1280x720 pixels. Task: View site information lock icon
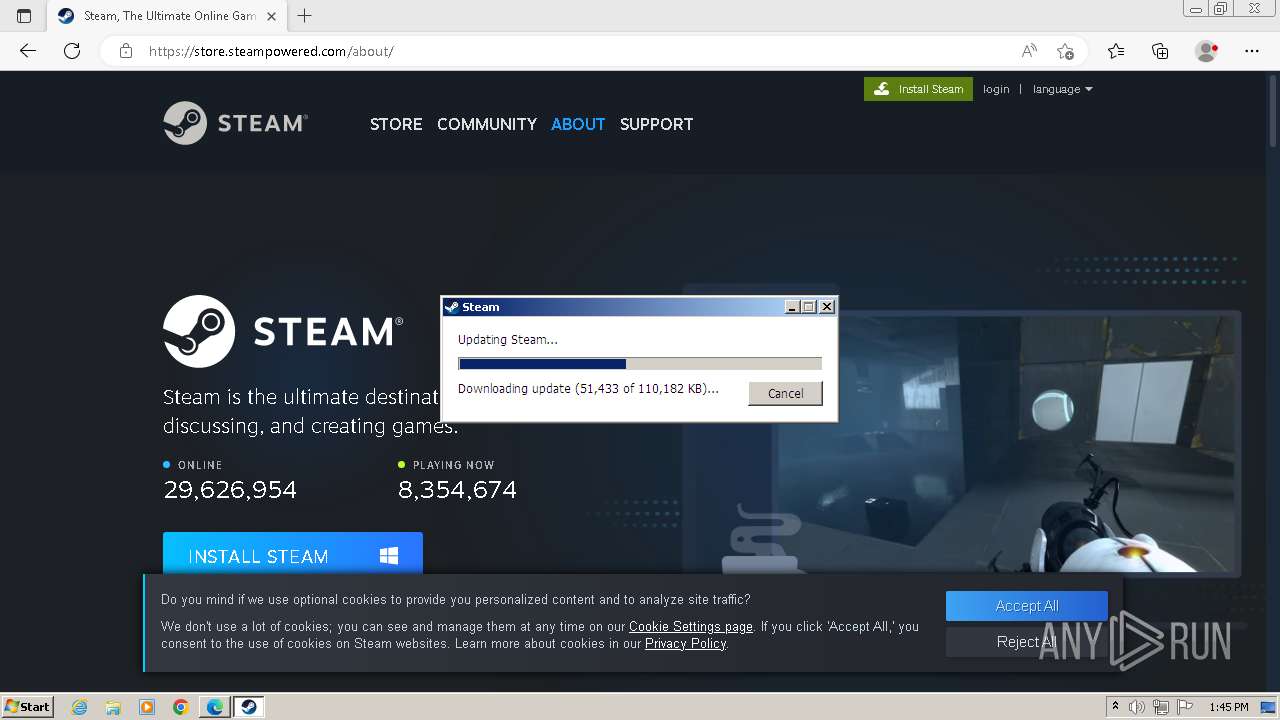(x=126, y=51)
